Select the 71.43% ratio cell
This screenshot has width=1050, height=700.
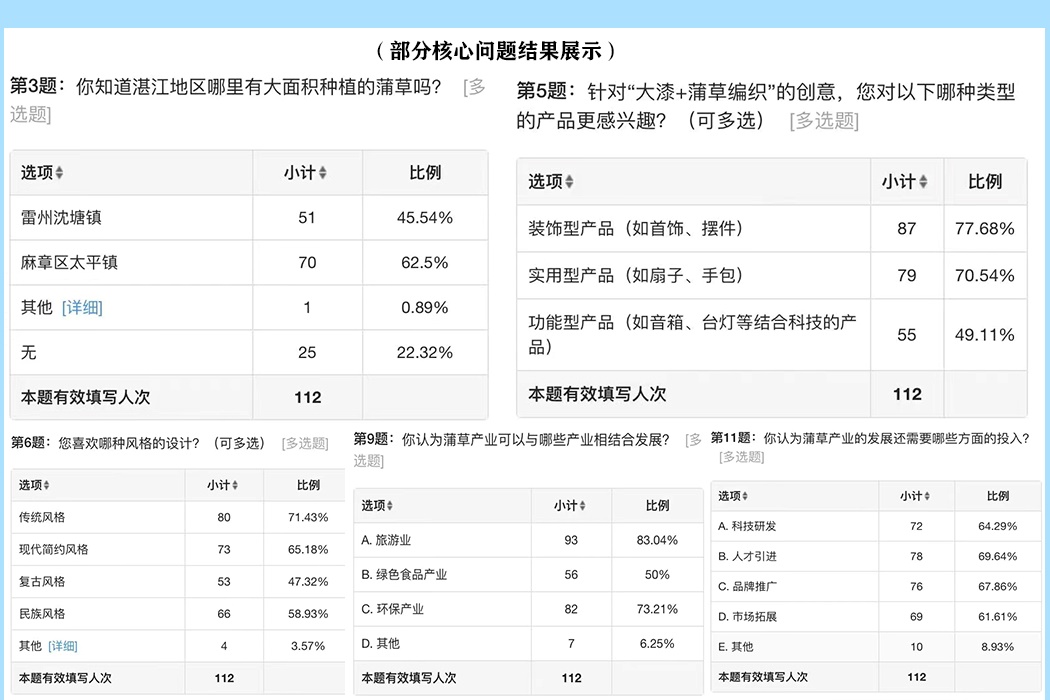point(308,517)
